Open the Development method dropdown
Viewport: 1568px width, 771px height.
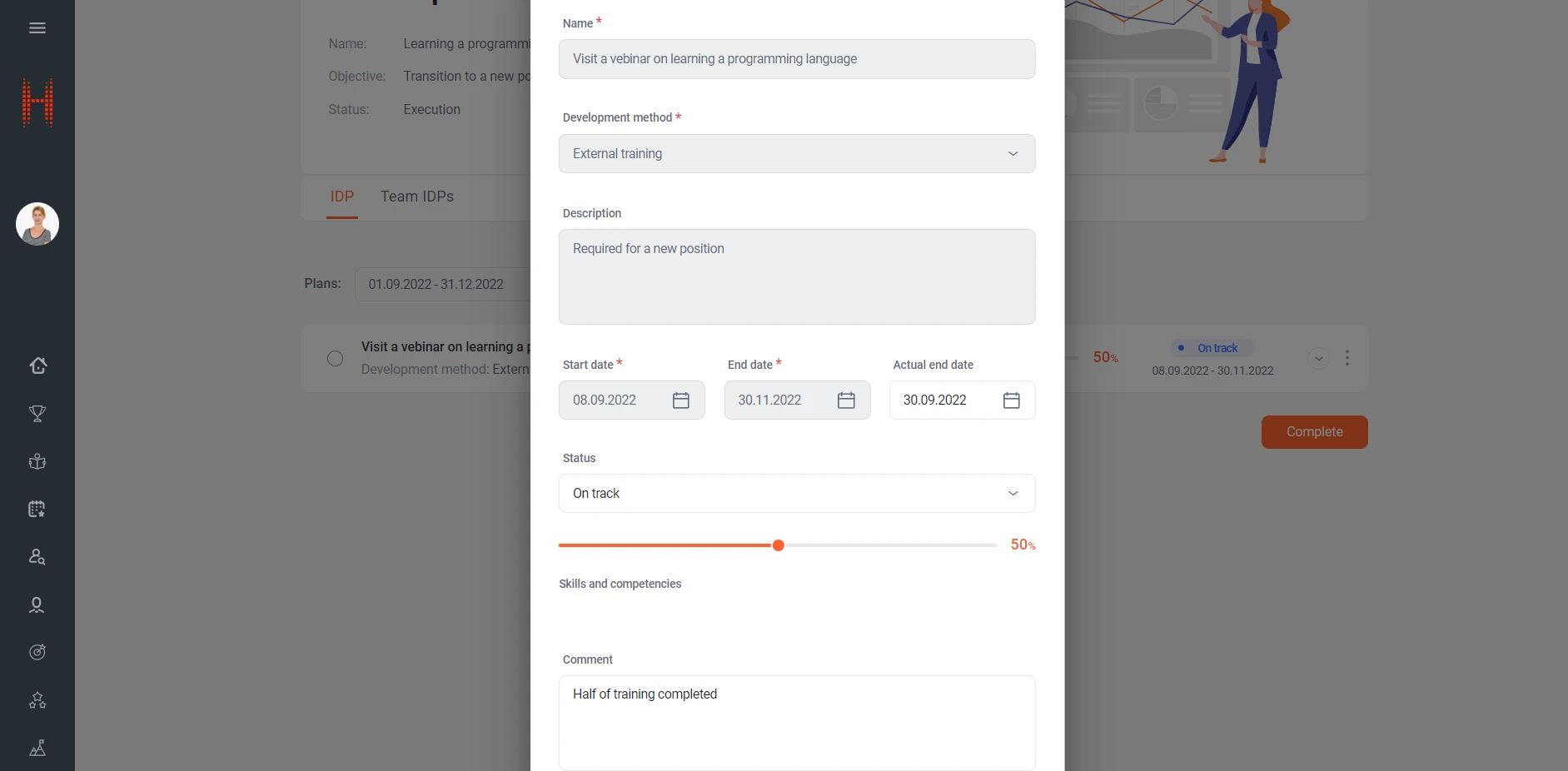click(x=796, y=154)
